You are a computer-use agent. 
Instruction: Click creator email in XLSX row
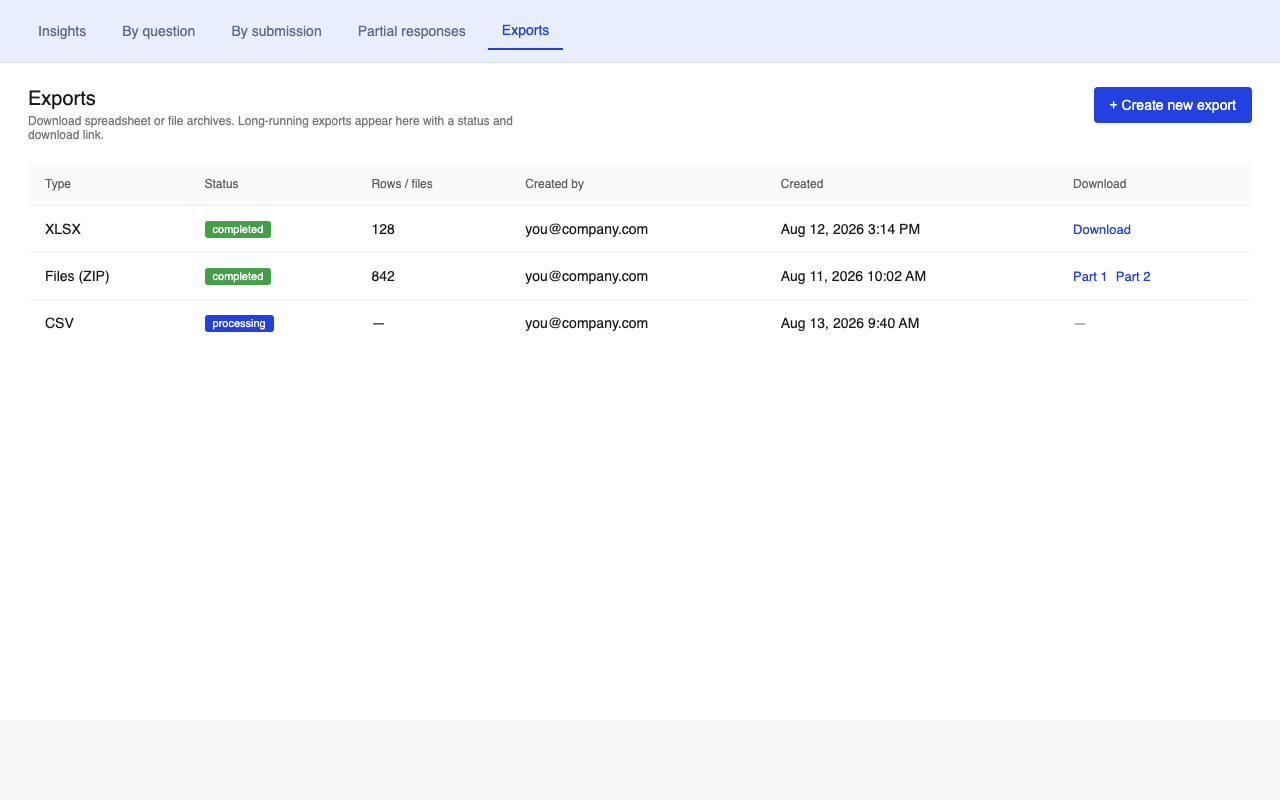[586, 229]
